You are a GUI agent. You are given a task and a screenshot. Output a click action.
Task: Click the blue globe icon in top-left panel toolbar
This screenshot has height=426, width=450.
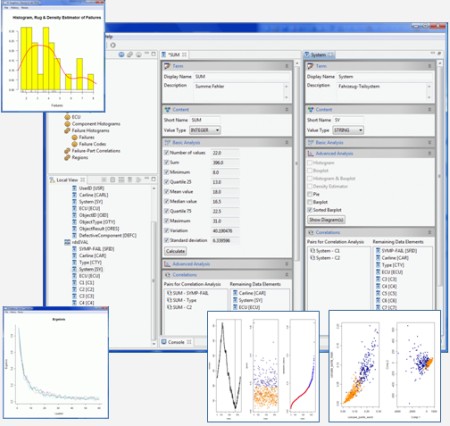tap(121, 54)
